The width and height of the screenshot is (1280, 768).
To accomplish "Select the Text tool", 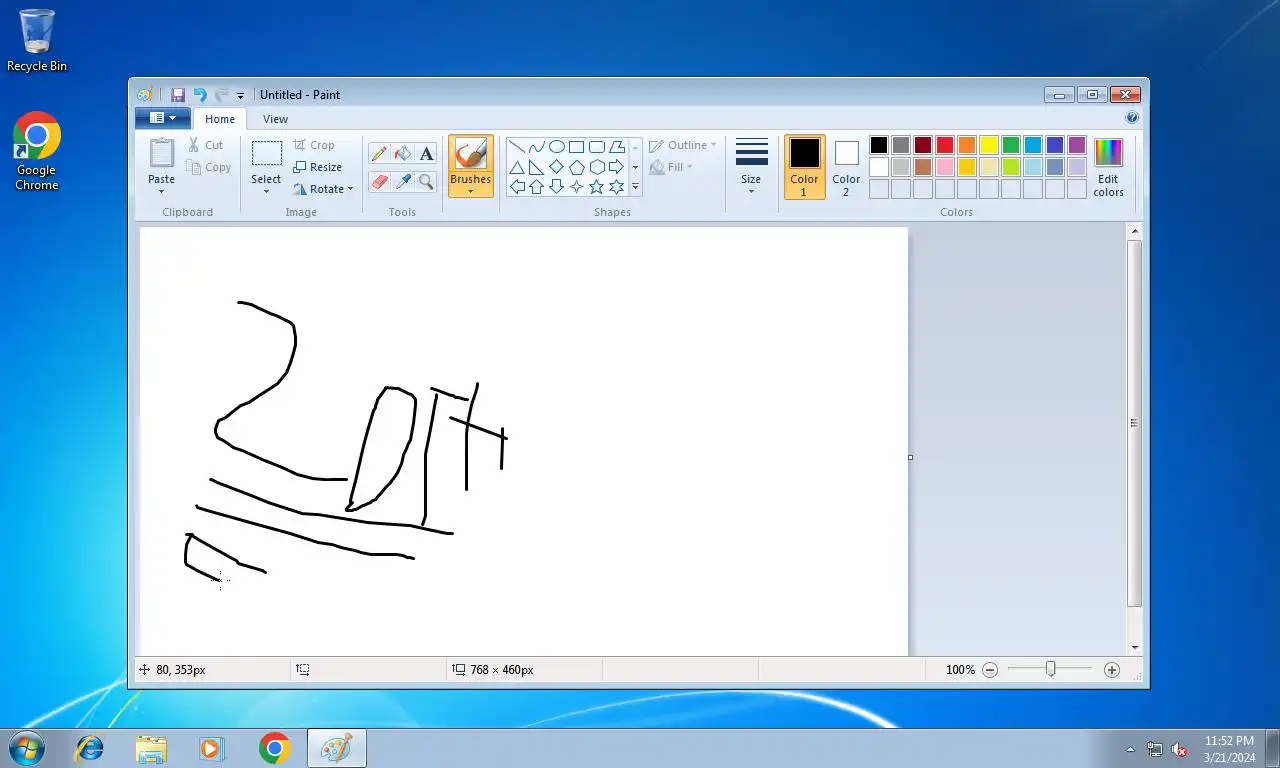I will pyautogui.click(x=427, y=153).
